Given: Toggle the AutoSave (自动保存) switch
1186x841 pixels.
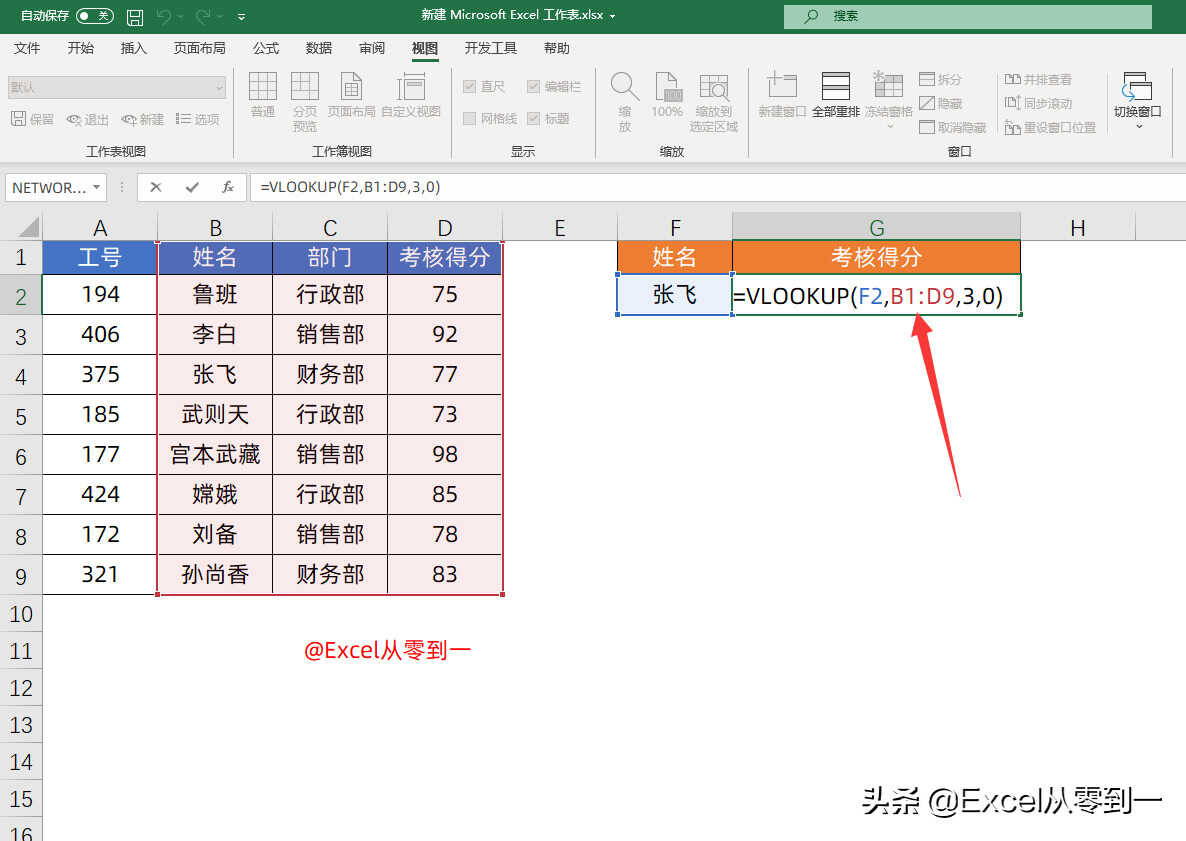Looking at the screenshot, I should pyautogui.click(x=95, y=16).
